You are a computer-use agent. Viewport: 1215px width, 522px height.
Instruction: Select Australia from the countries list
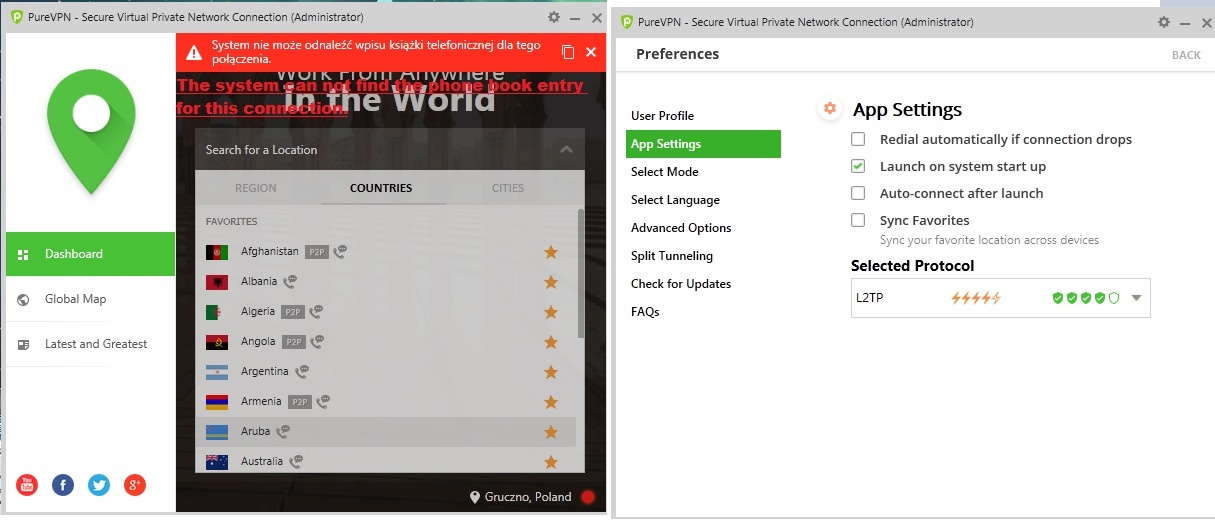pyautogui.click(x=386, y=461)
